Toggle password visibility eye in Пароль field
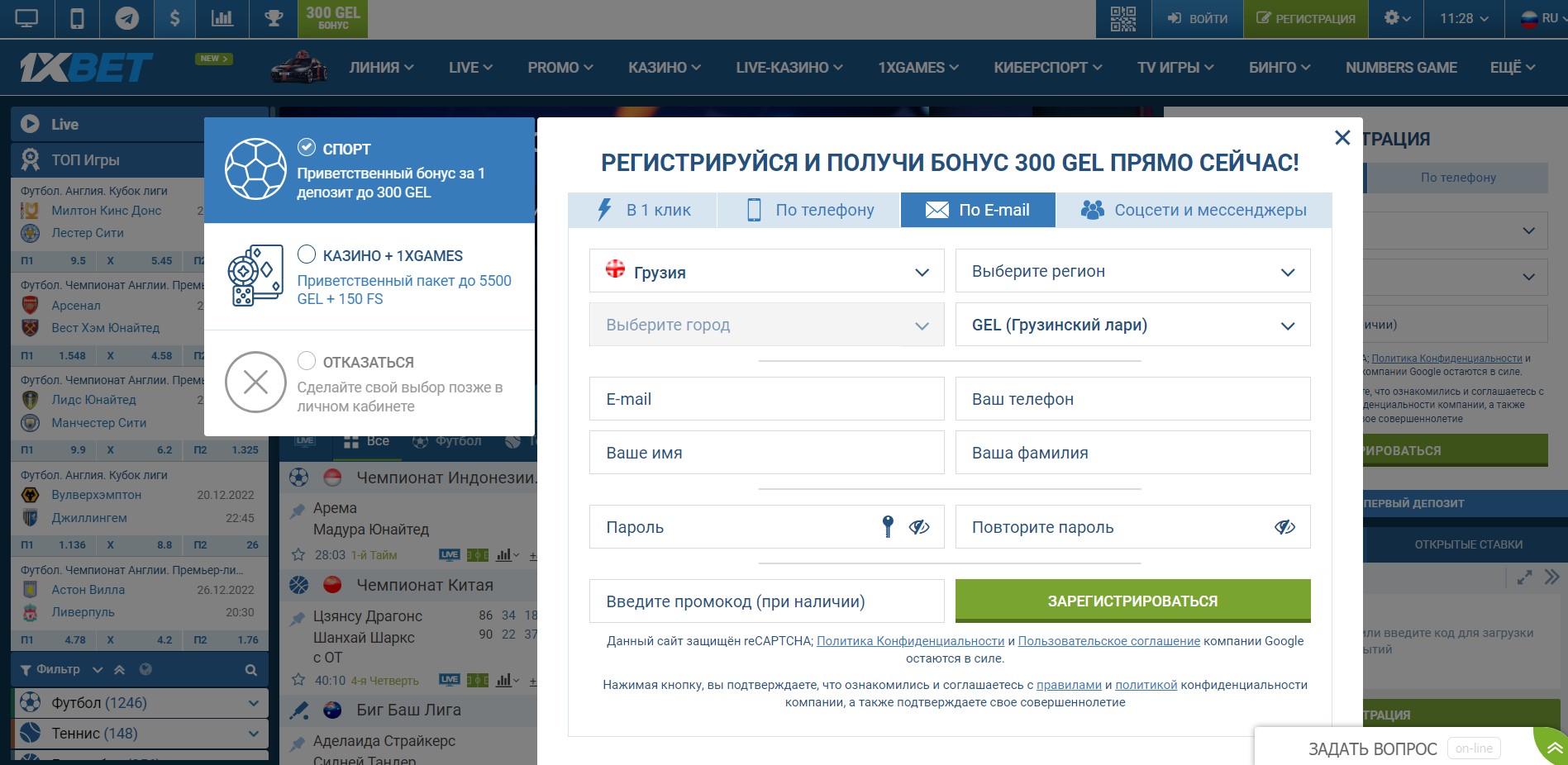Screen dimensions: 1568x765 (x=919, y=527)
